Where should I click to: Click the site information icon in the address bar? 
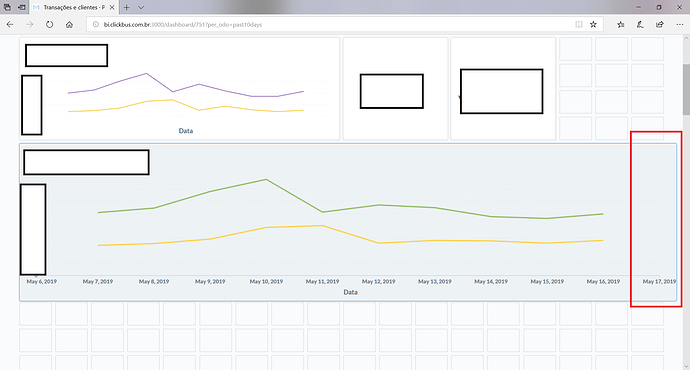95,25
